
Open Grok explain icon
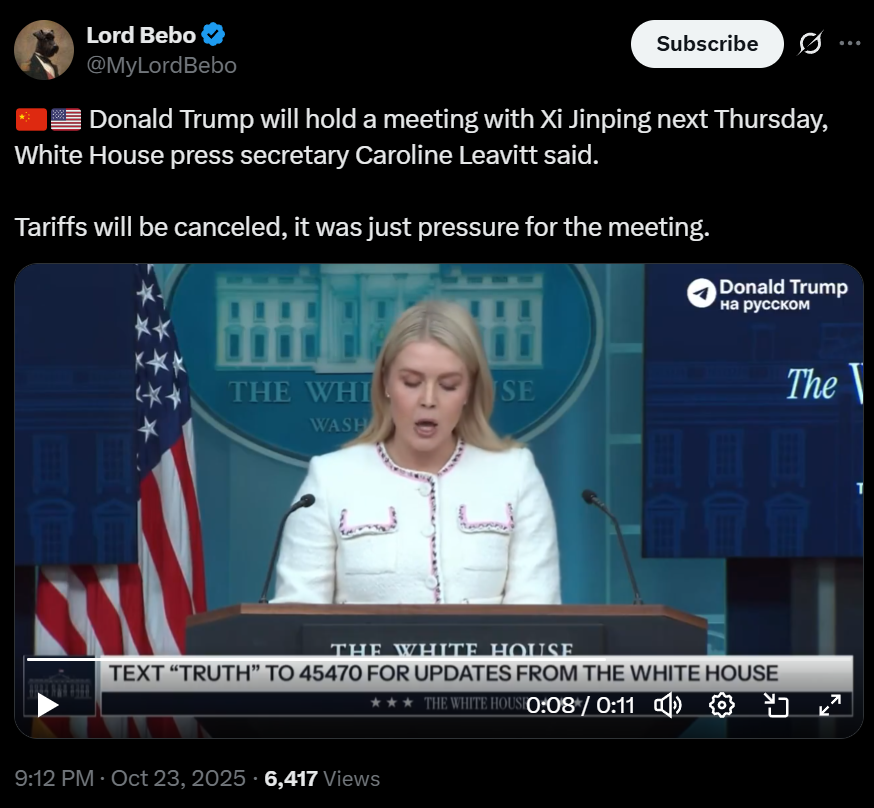point(810,43)
